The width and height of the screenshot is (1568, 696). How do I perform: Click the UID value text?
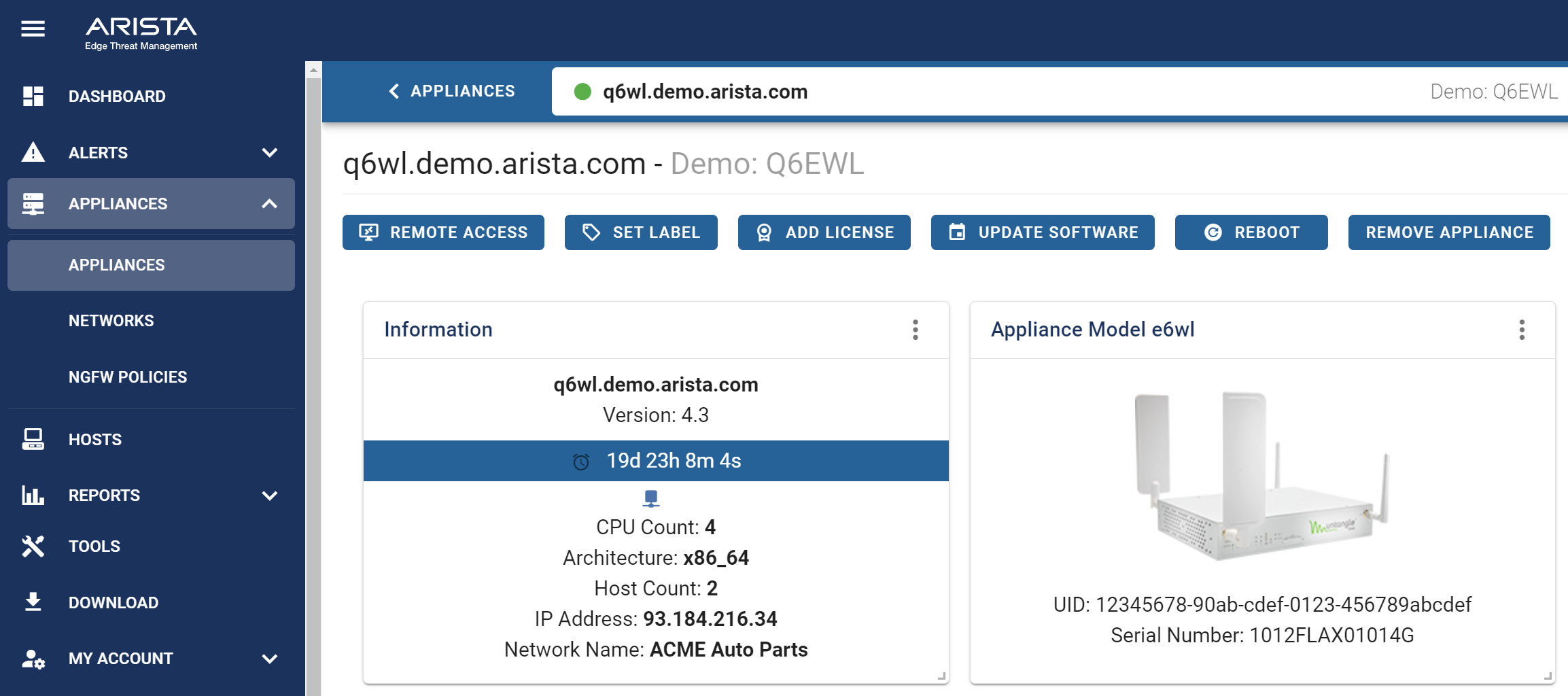click(1283, 605)
